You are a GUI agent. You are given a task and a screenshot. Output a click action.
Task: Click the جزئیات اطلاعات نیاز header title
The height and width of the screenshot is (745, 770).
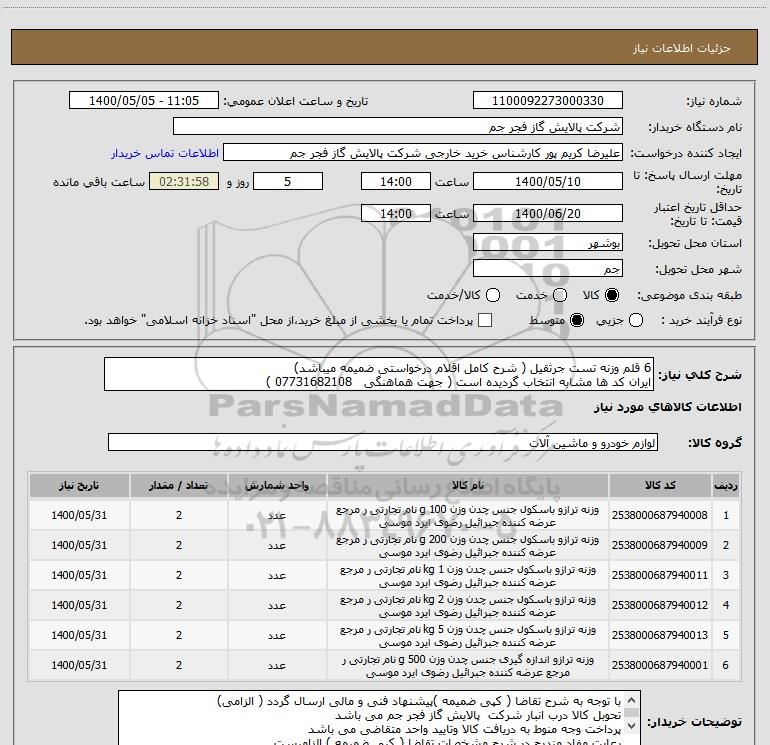(681, 48)
